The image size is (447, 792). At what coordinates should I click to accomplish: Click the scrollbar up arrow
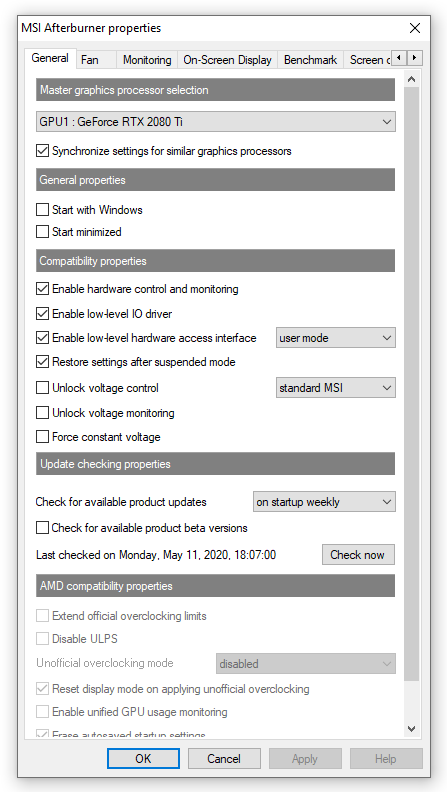click(x=411, y=79)
